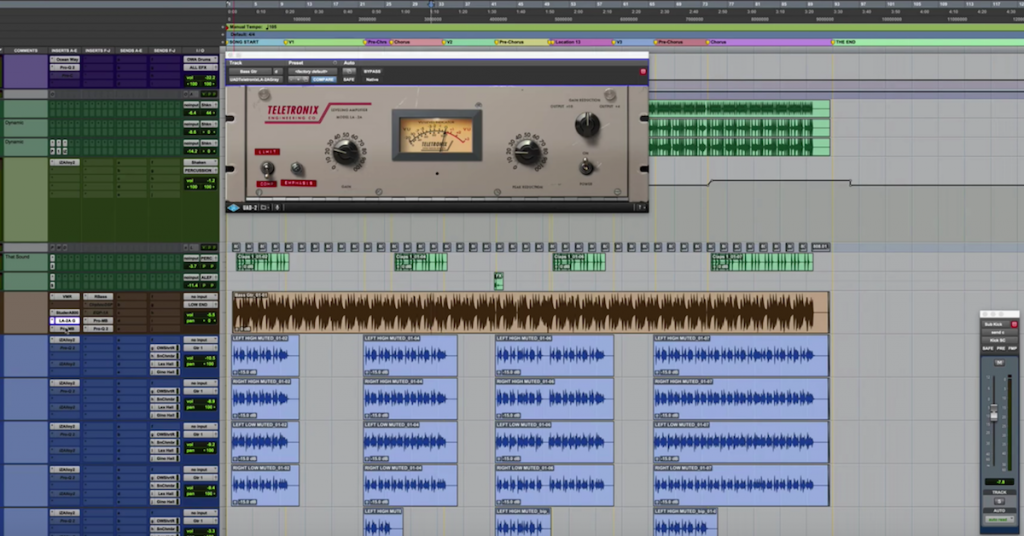Rotate the meter select knob for gain reduction/output
Viewport: 1024px width, 536px height.
click(x=587, y=124)
